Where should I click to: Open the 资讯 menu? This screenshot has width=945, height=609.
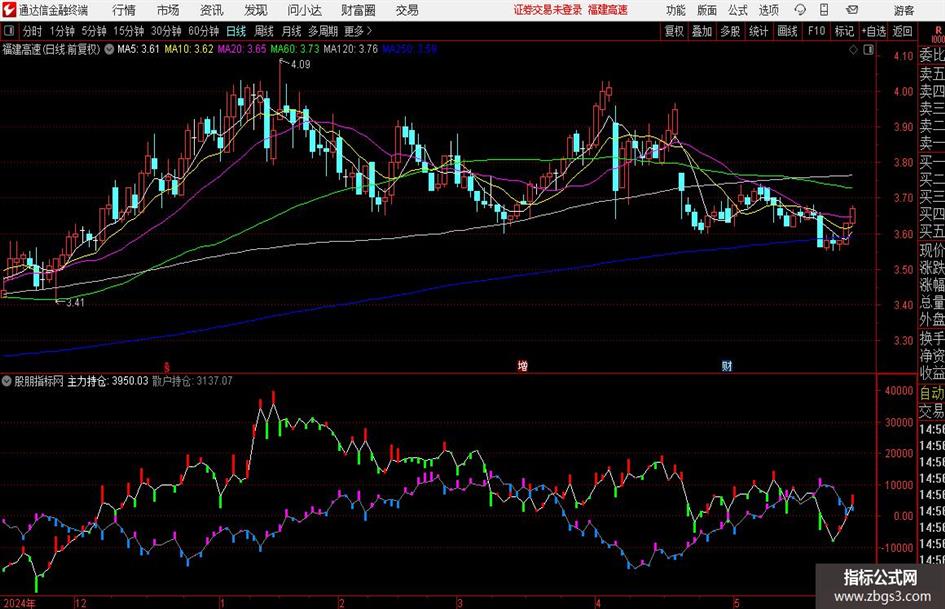(x=212, y=10)
